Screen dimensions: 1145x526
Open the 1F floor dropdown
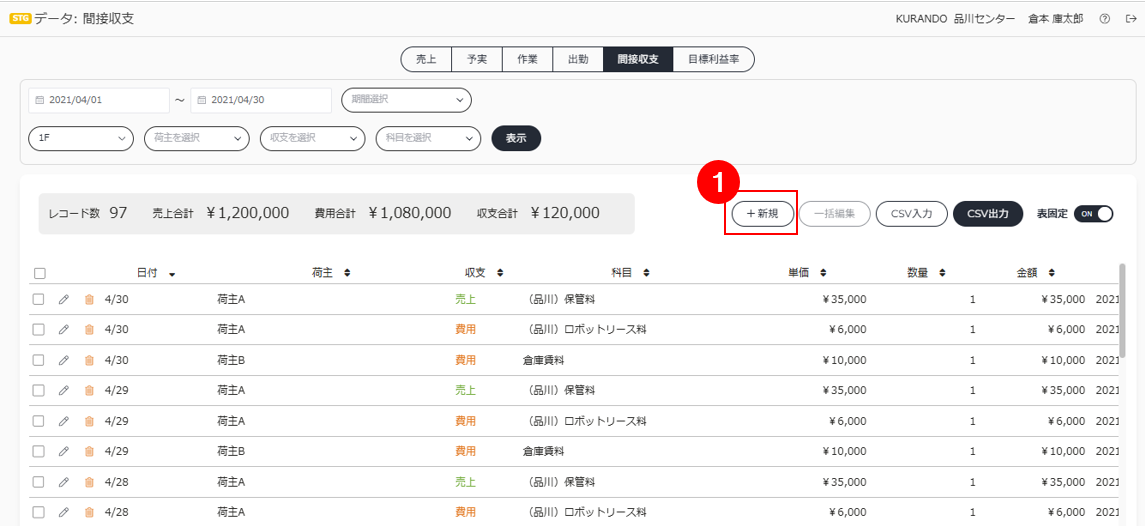tap(81, 138)
